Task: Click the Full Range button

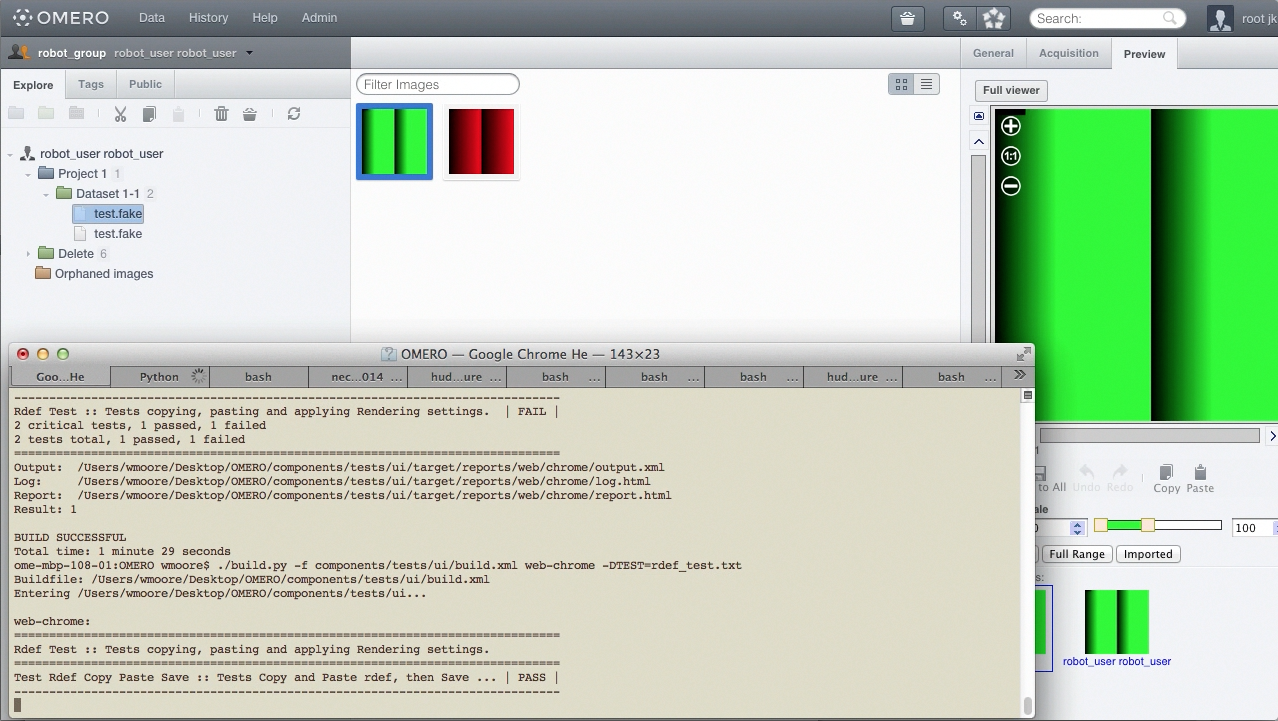Action: click(1076, 554)
